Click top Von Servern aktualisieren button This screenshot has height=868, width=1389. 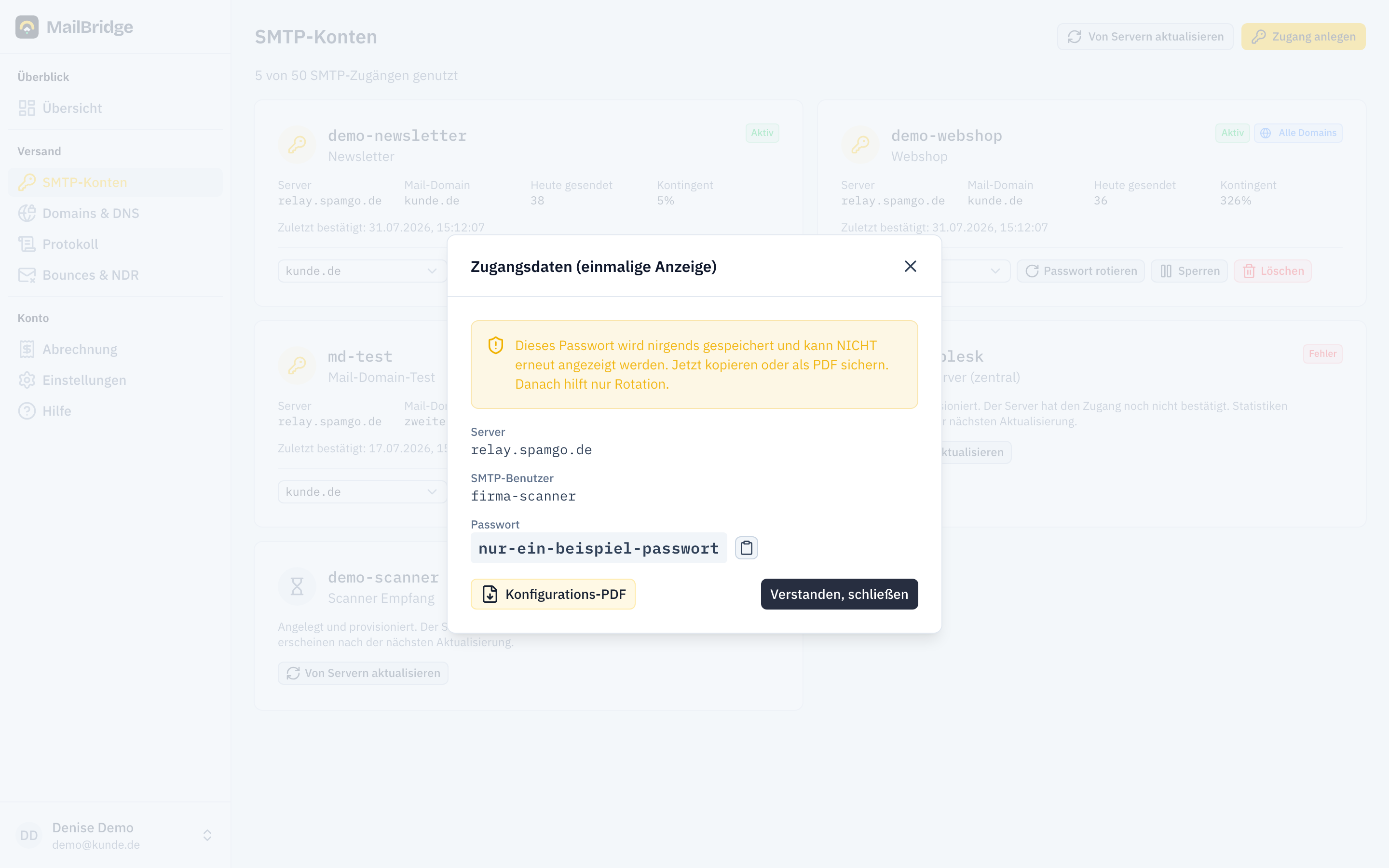pyautogui.click(x=1145, y=37)
